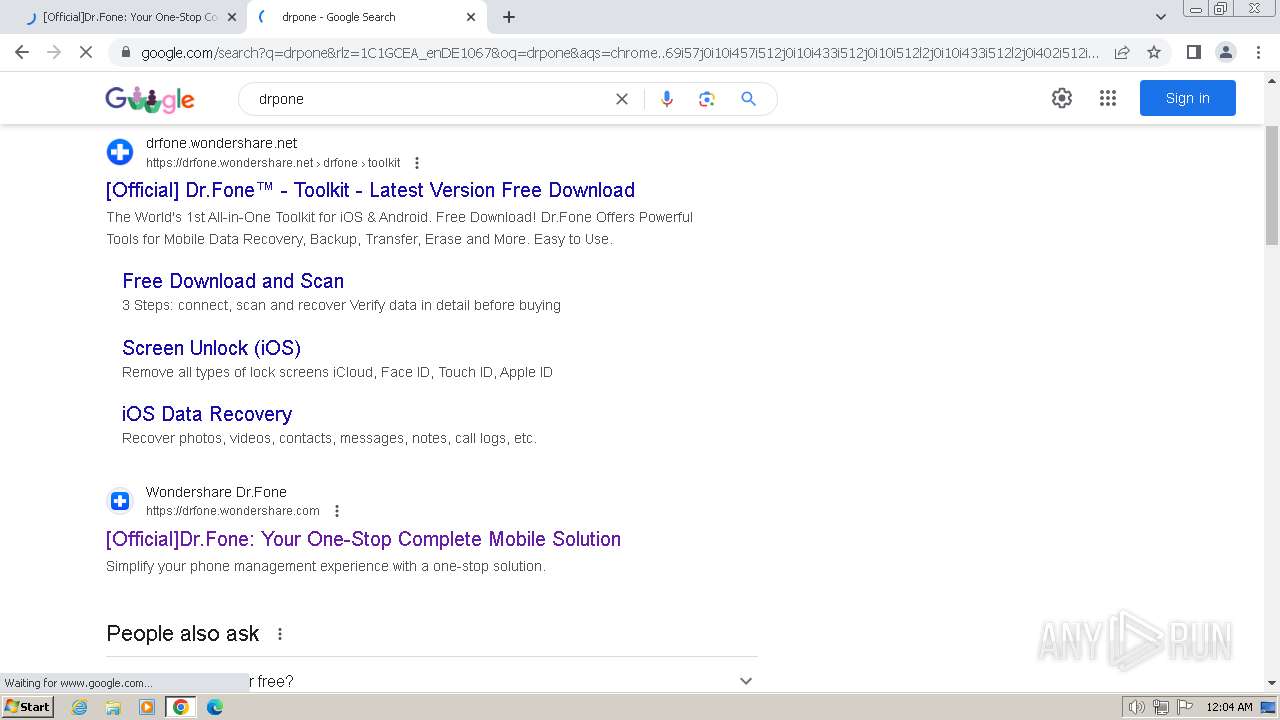Screen dimensions: 1280x720
Task: Go back to previous page
Action: click(22, 52)
